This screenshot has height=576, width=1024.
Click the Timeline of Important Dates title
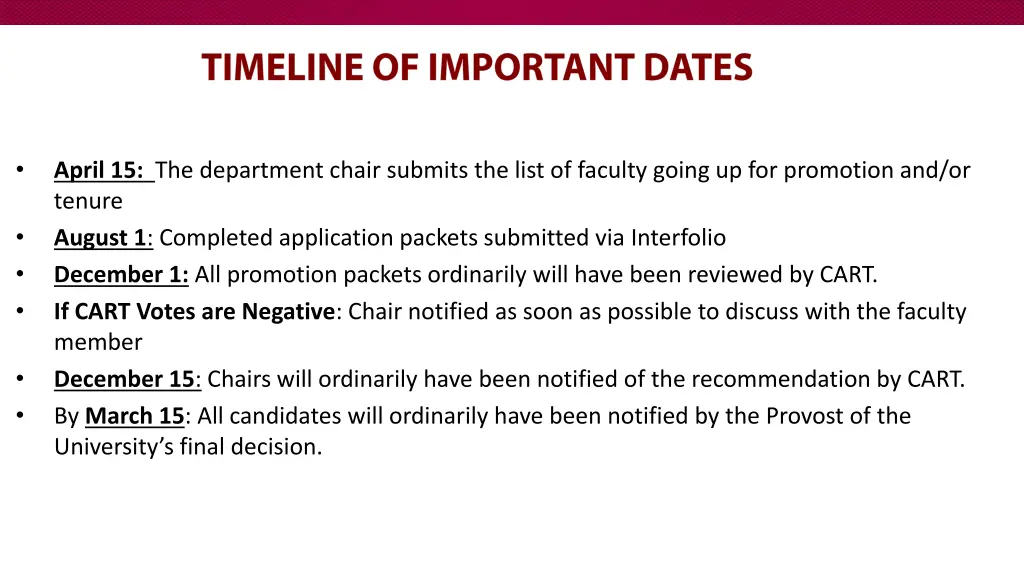click(477, 68)
